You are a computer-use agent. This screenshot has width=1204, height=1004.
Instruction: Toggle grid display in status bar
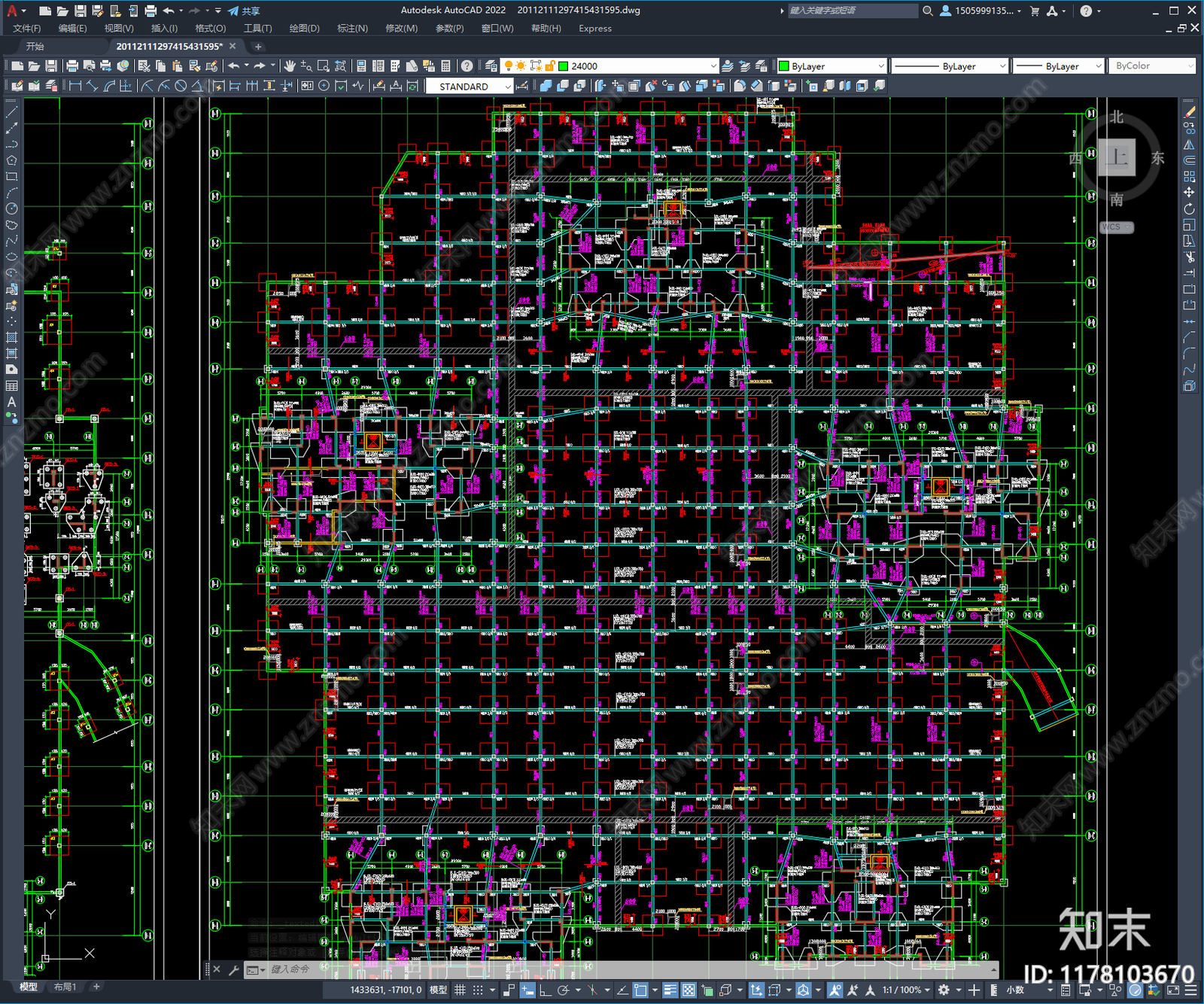pos(460,990)
